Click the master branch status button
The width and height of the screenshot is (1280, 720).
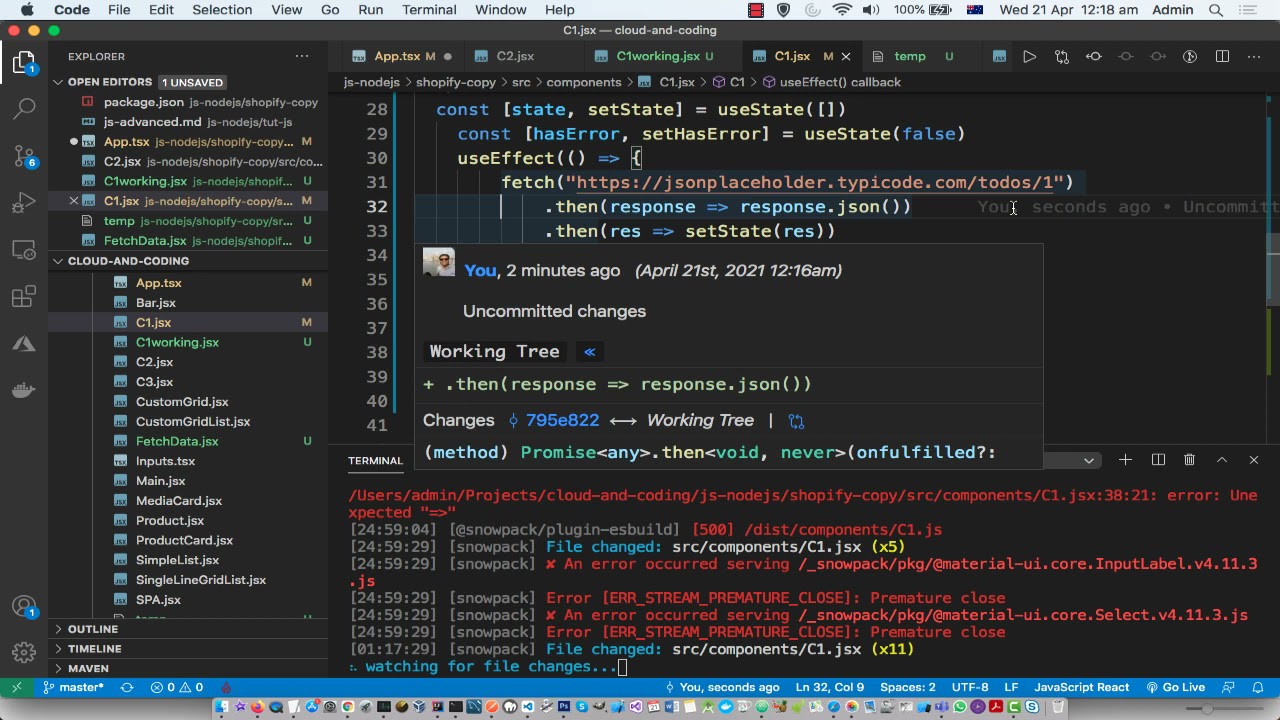pyautogui.click(x=73, y=687)
